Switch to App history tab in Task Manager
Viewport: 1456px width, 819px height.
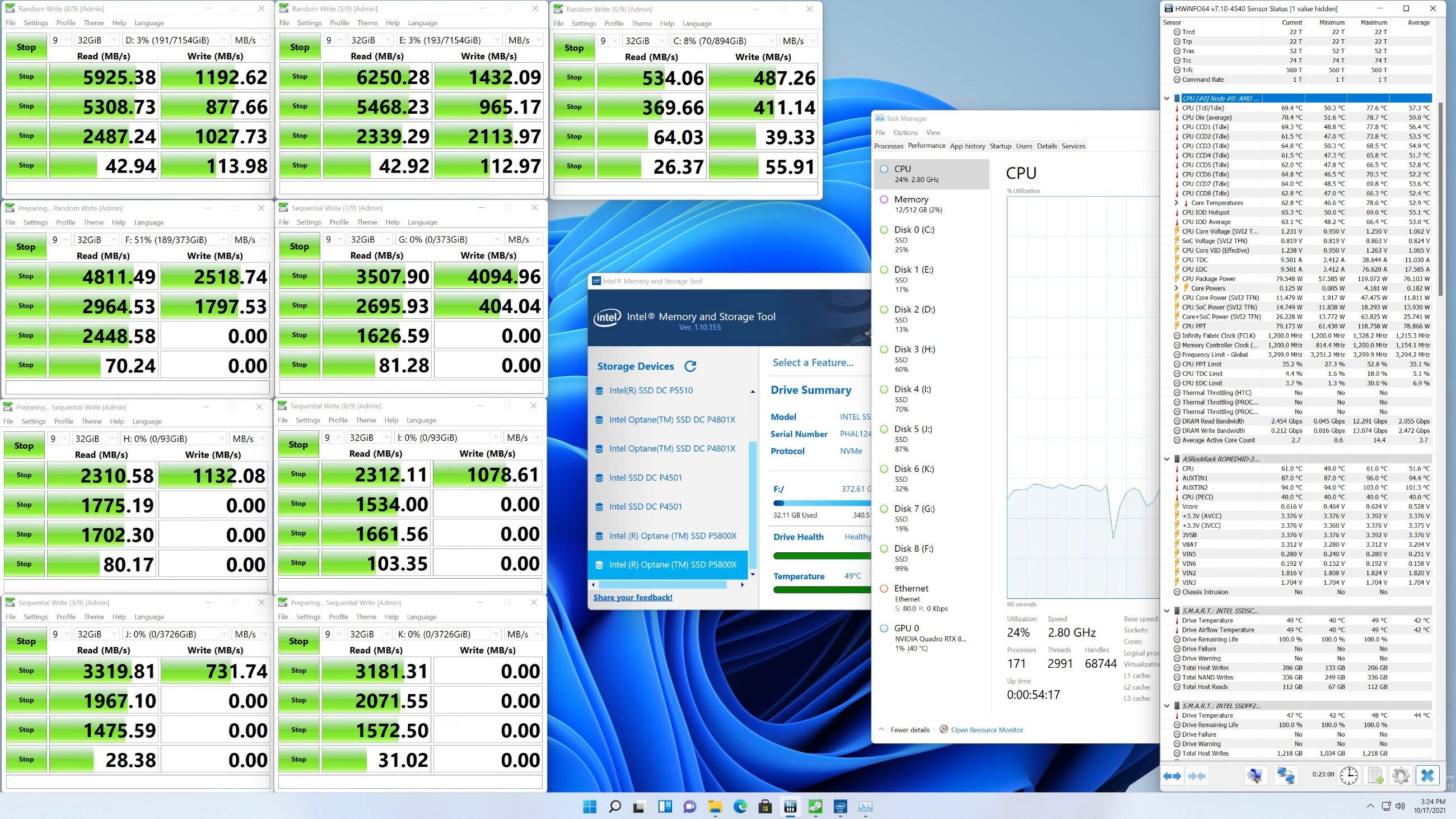(x=967, y=146)
